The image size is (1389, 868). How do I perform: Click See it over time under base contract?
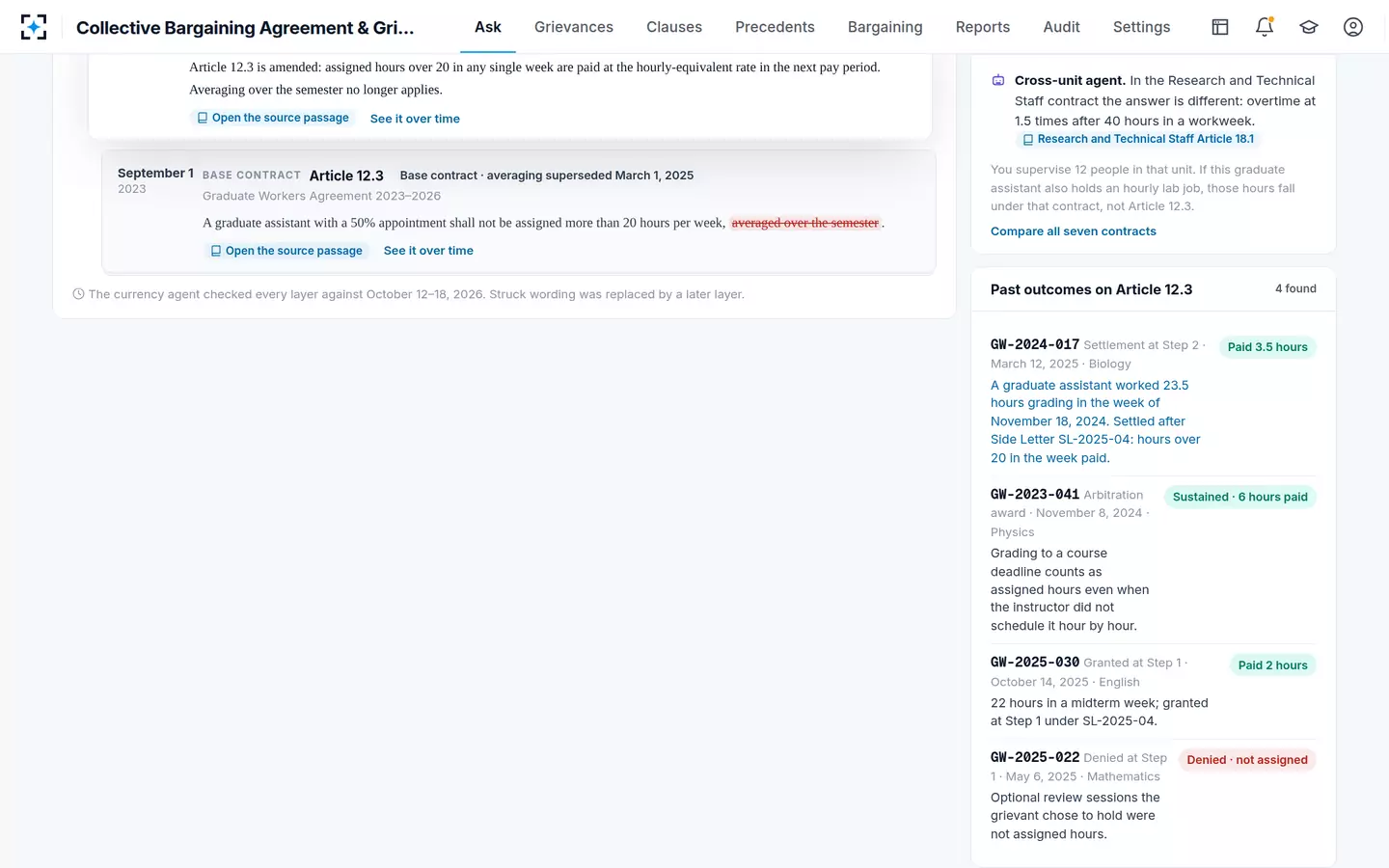pos(428,251)
